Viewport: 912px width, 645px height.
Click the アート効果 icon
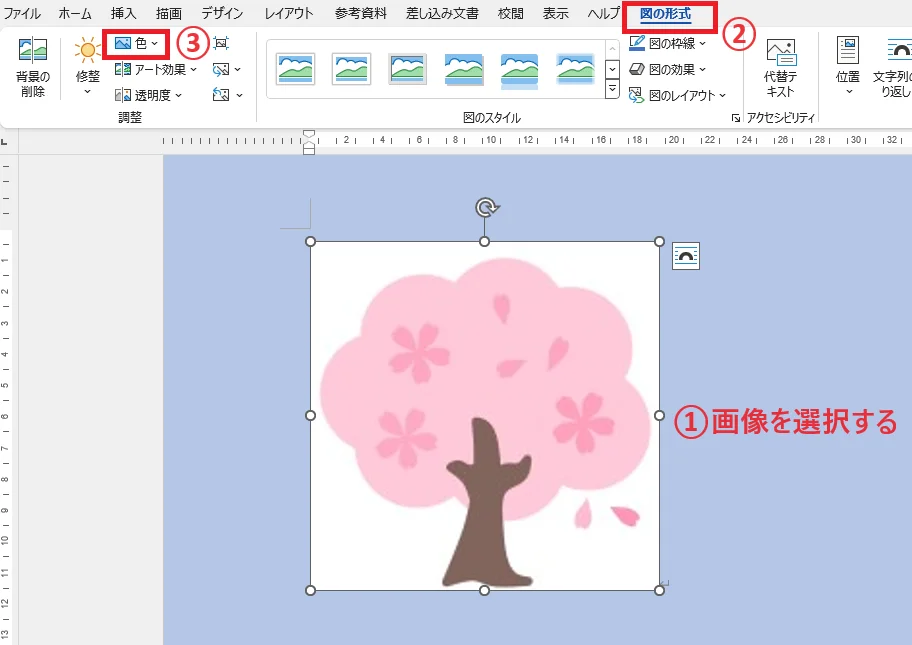click(x=123, y=70)
